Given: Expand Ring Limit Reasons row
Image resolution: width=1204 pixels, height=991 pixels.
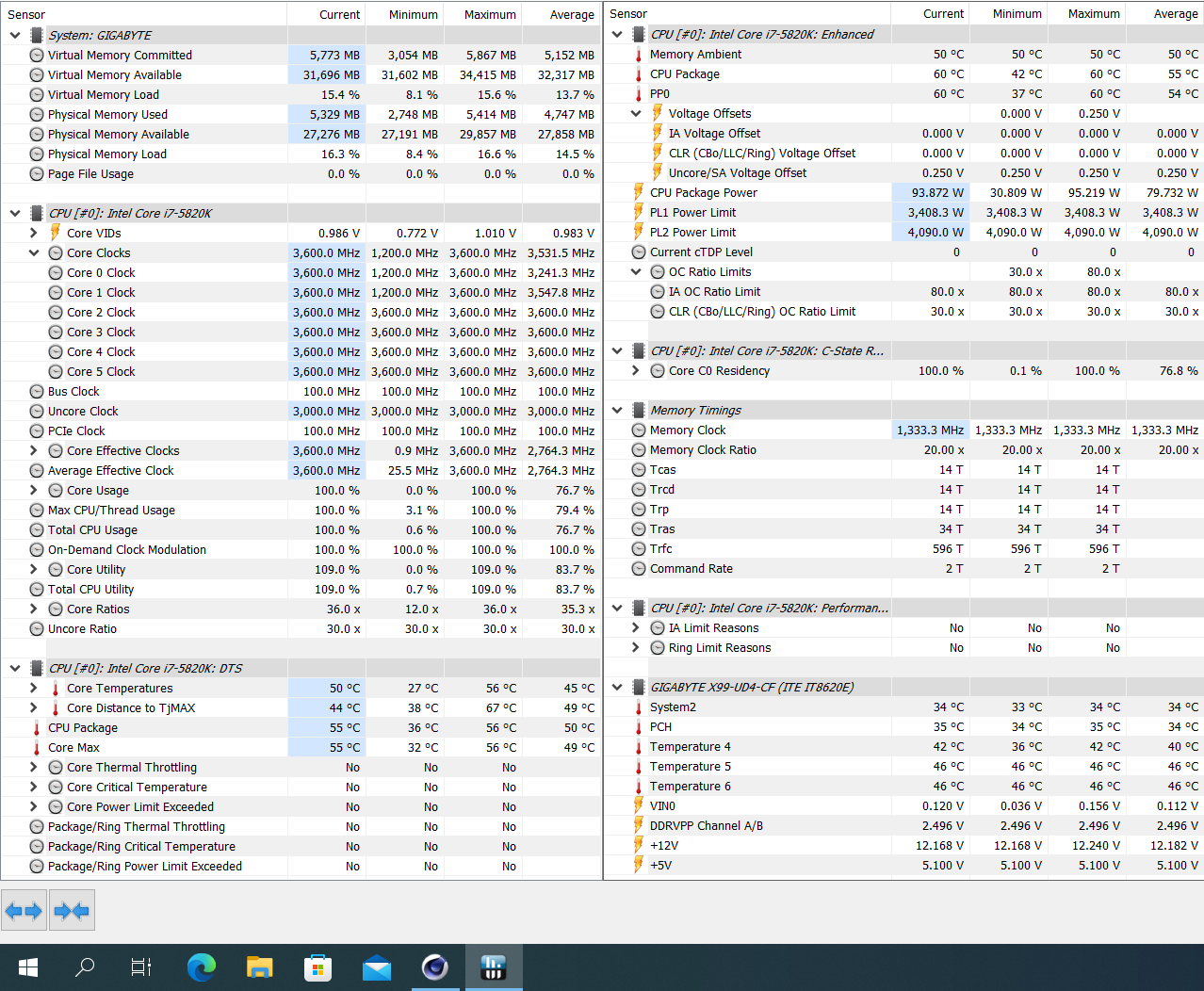Looking at the screenshot, I should 636,647.
